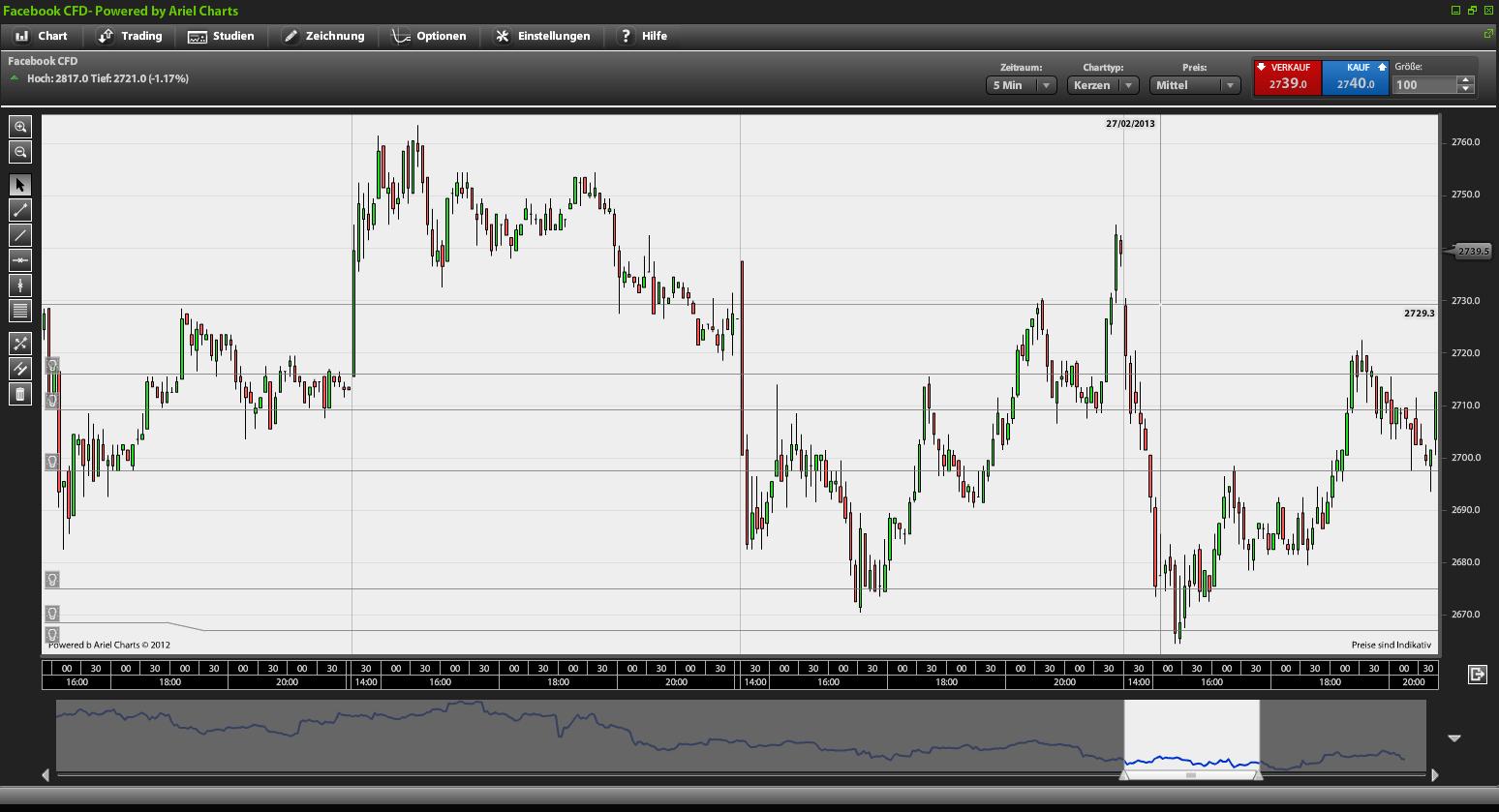Open the Charttyp Kerzen dropdown
This screenshot has width=1499, height=812.
(x=1103, y=85)
